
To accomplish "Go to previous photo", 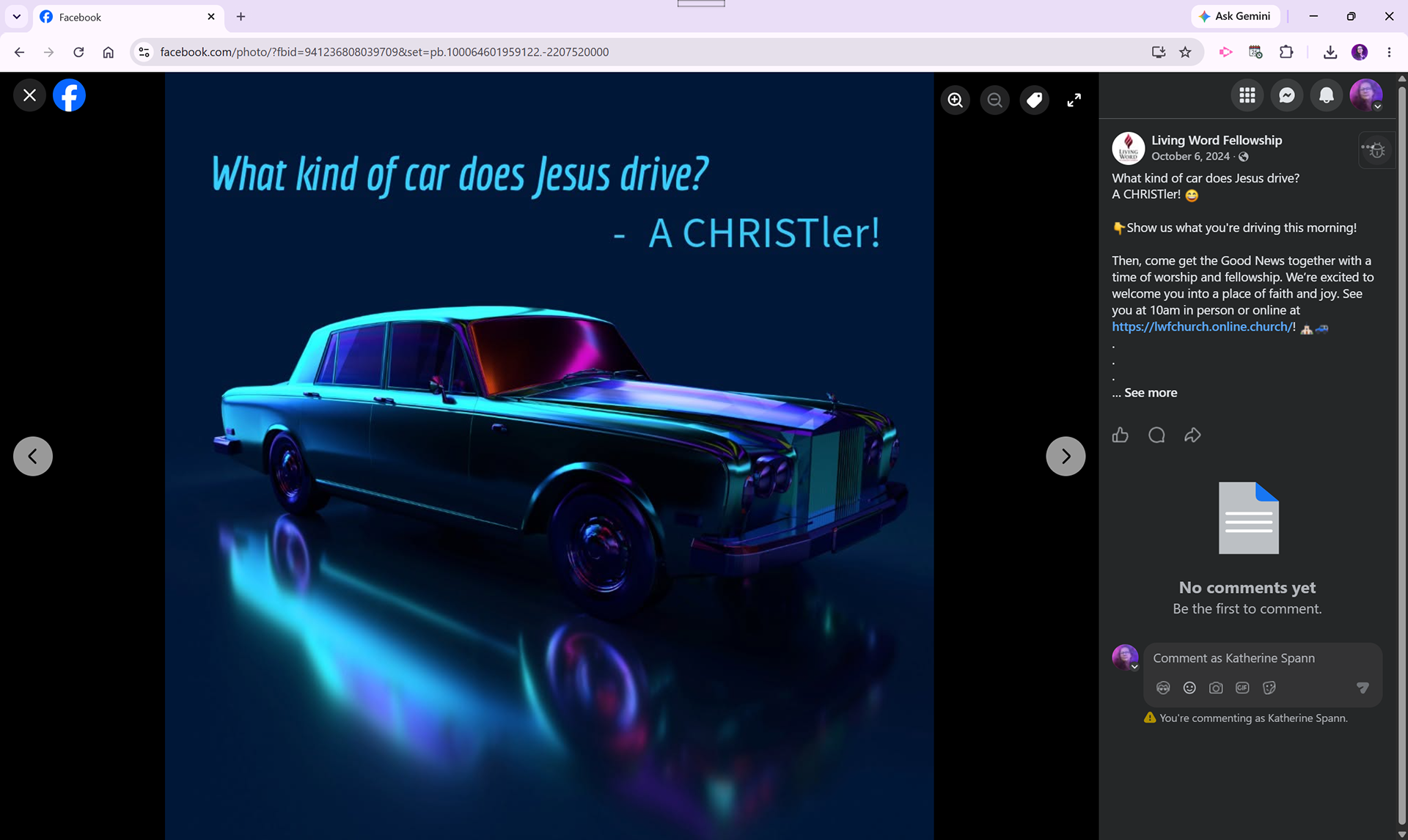I will 33,456.
